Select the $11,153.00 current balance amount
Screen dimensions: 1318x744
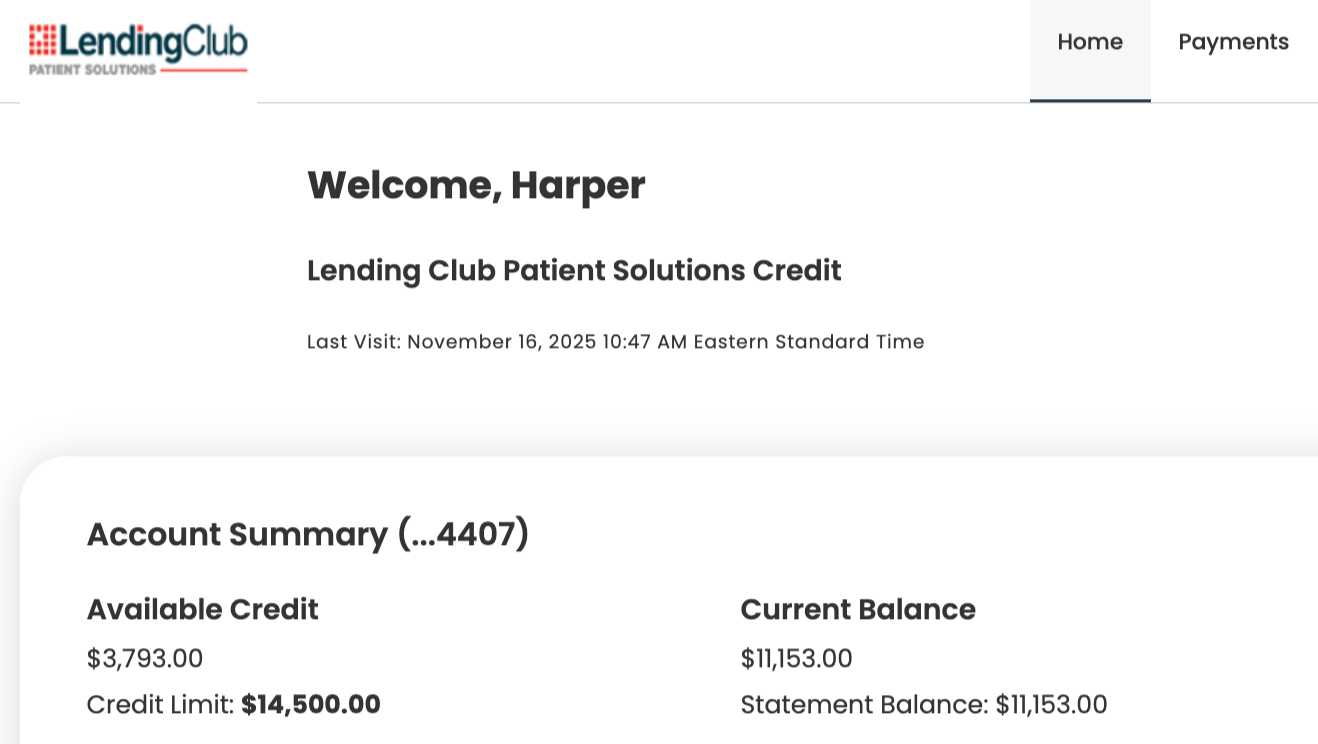[796, 659]
